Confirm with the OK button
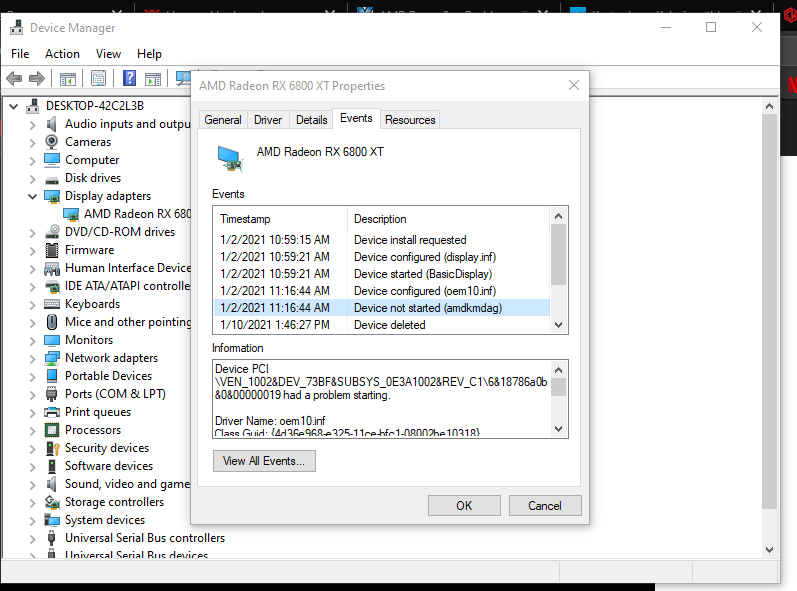 464,506
